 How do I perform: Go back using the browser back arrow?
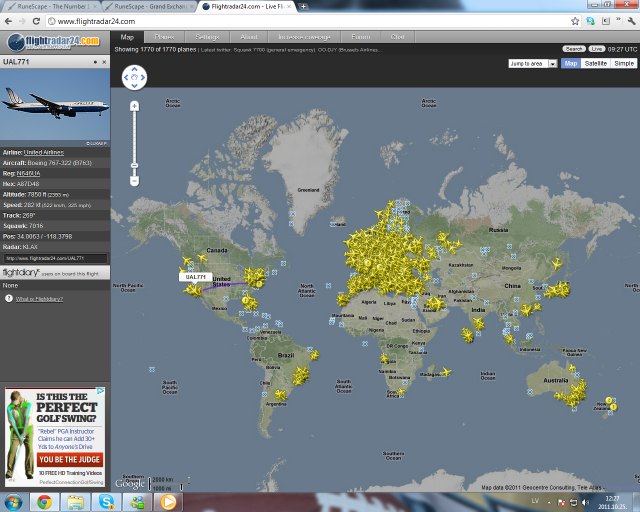(9, 21)
